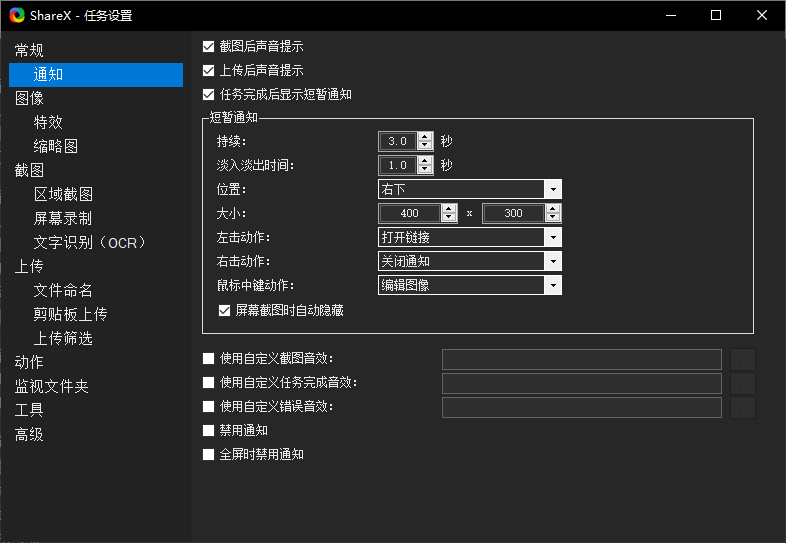786x543 pixels.
Task: Increase the width 400 with up arrow
Action: pos(449,209)
